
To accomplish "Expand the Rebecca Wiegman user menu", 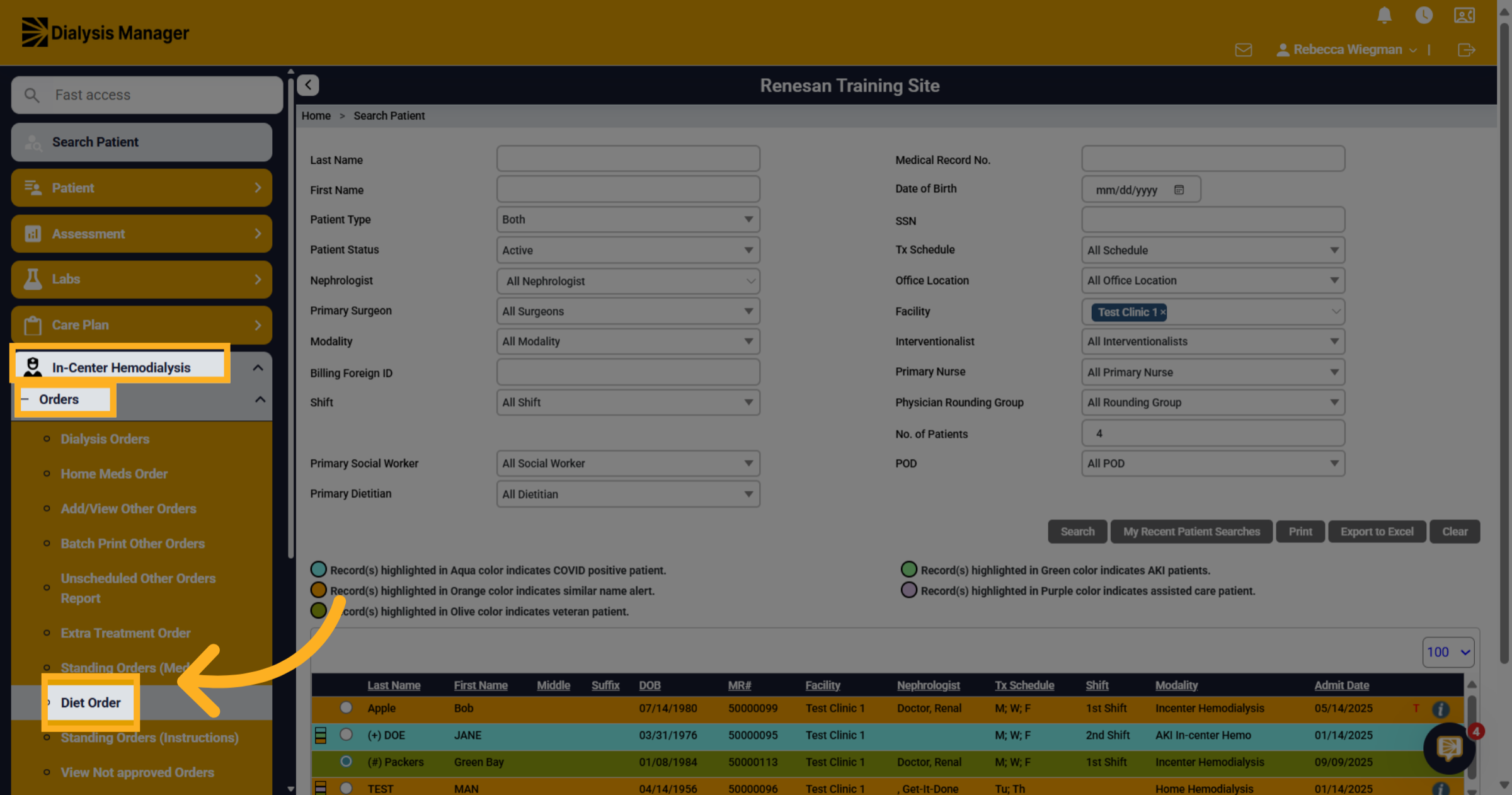I will [x=1347, y=50].
